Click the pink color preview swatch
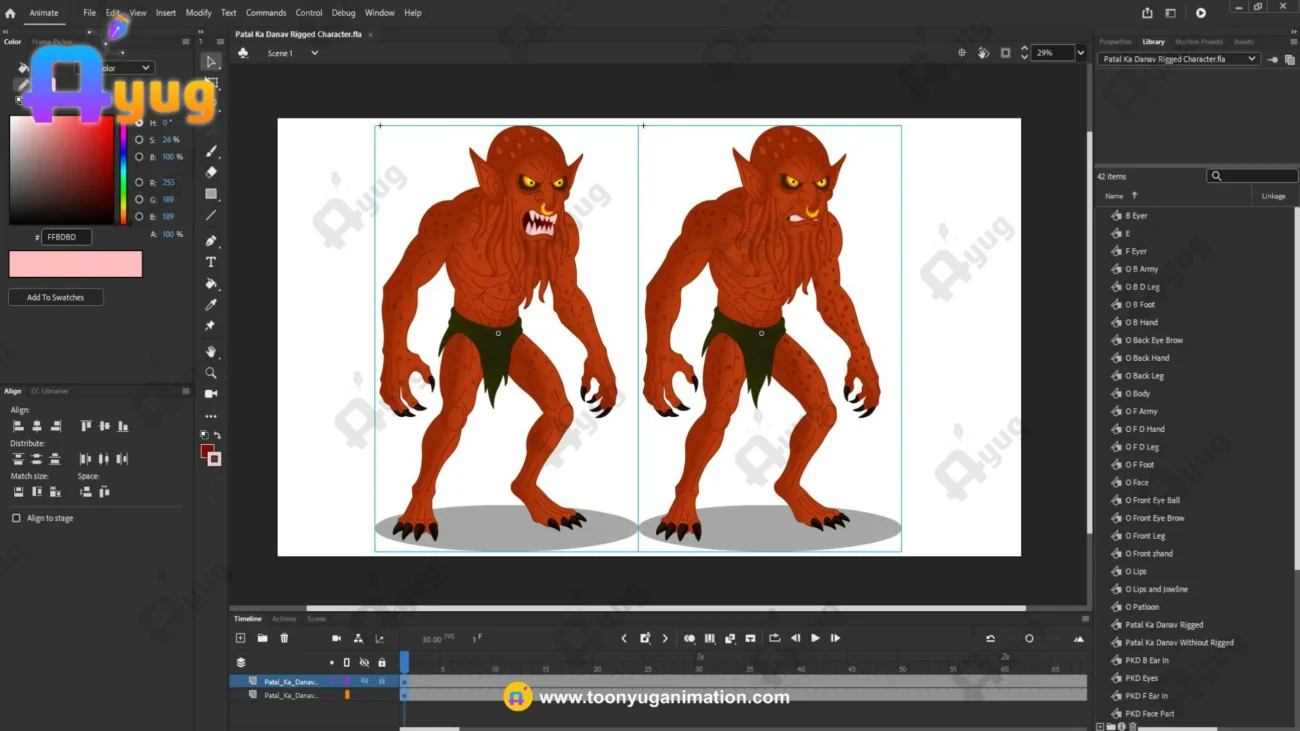Image resolution: width=1300 pixels, height=731 pixels. tap(76, 264)
